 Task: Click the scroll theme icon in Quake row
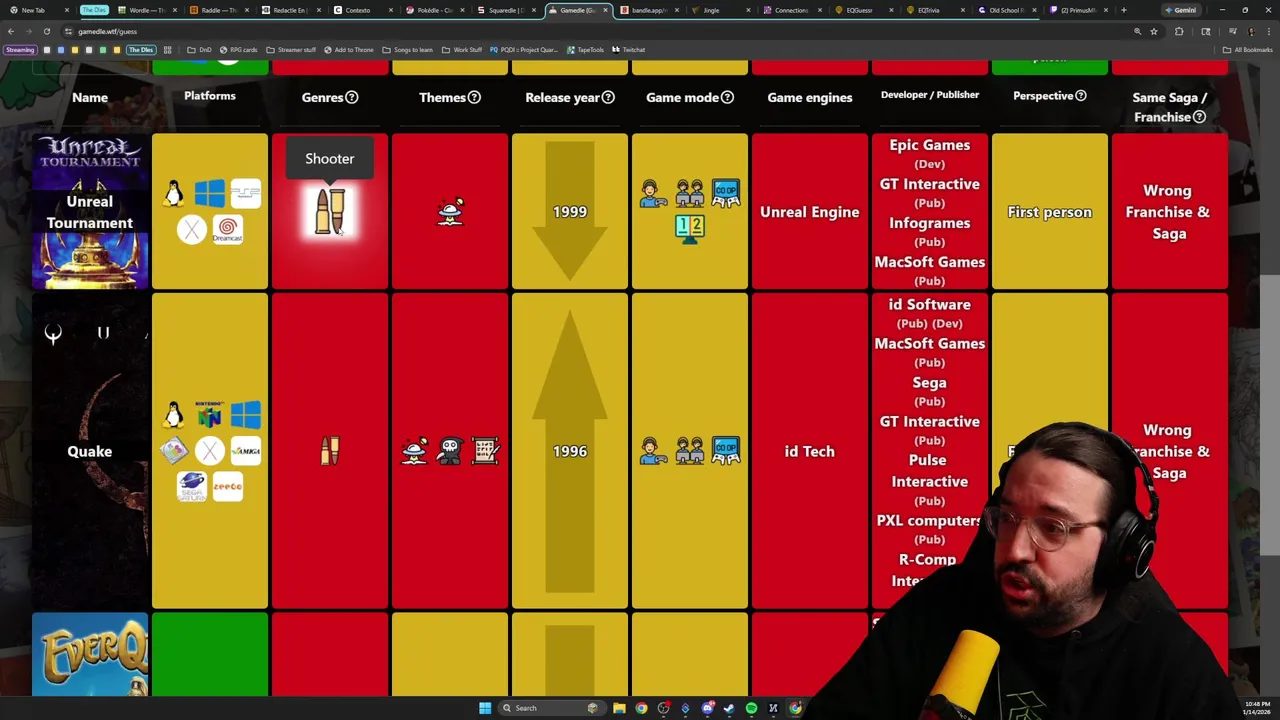point(486,451)
